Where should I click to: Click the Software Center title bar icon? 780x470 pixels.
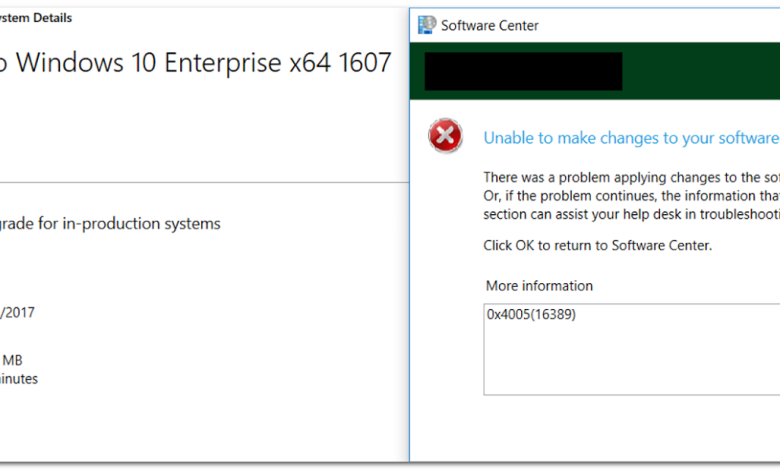[x=427, y=25]
